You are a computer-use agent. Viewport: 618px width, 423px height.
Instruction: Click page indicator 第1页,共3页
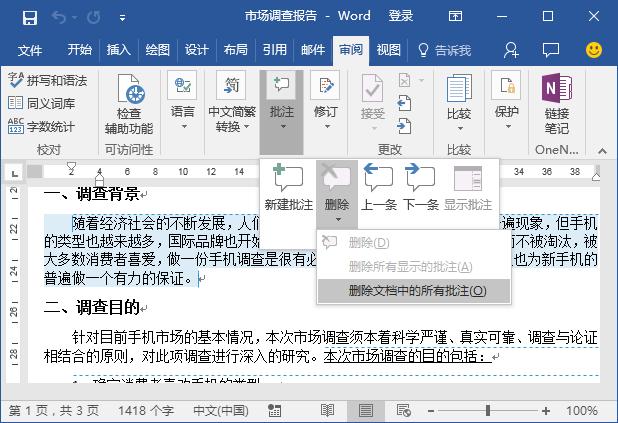point(54,411)
